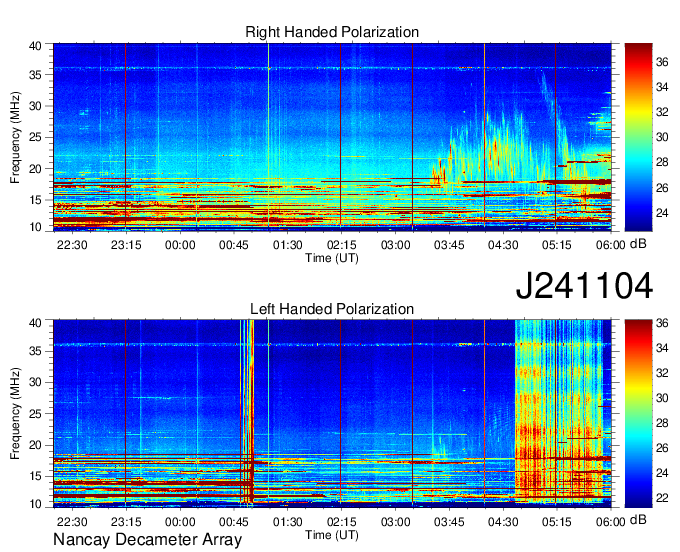
Task: Click the 'Left Handed Polarization' title
Action: 332,309
